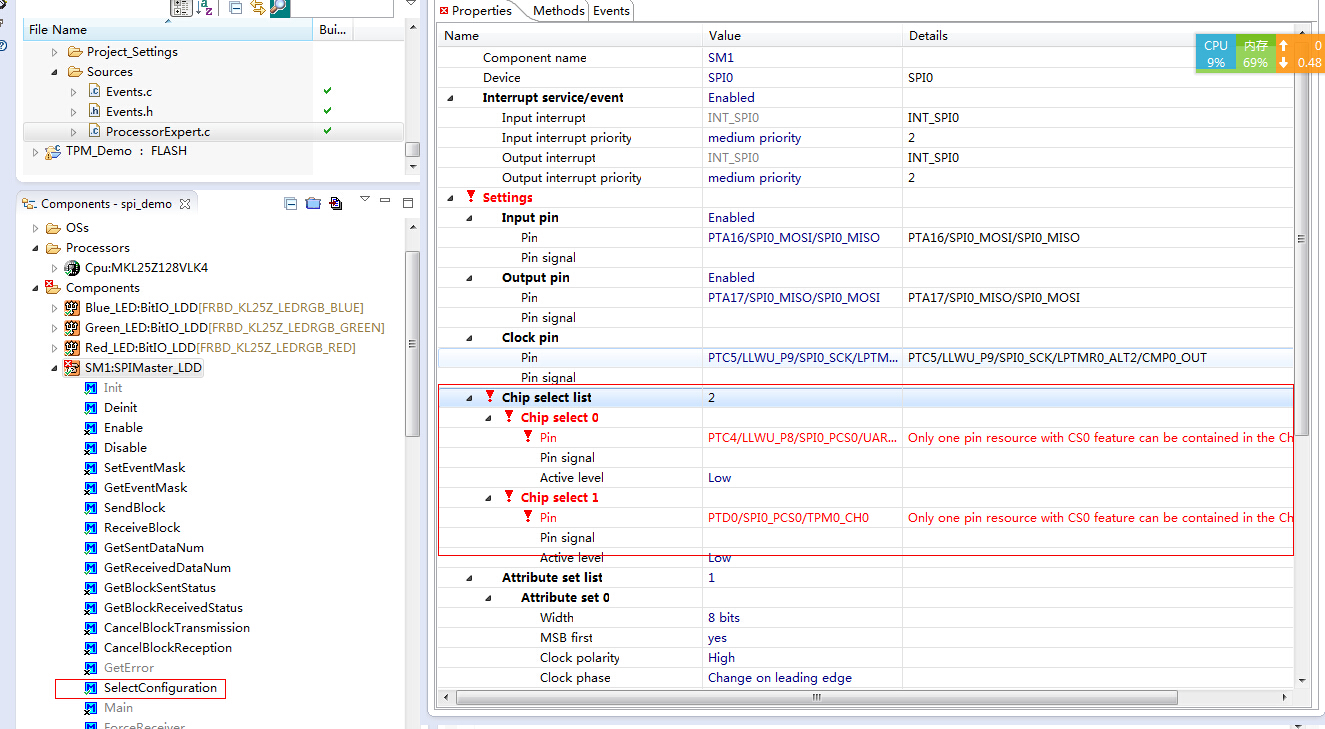The image size is (1325, 729).
Task: Click Clock phase value Change on leading edge
Action: click(x=780, y=678)
